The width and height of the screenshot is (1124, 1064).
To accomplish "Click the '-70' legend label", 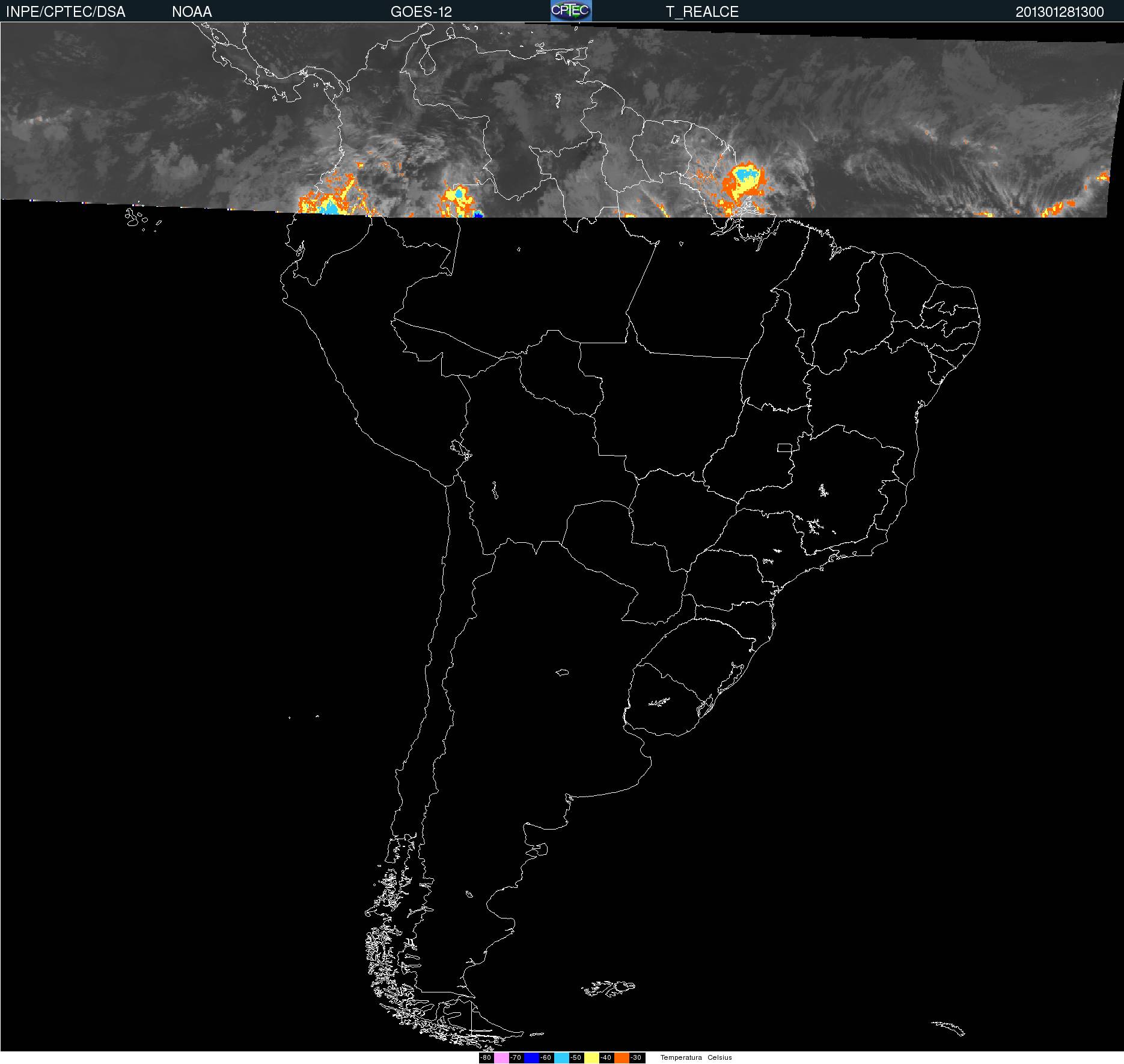I will pyautogui.click(x=516, y=1057).
